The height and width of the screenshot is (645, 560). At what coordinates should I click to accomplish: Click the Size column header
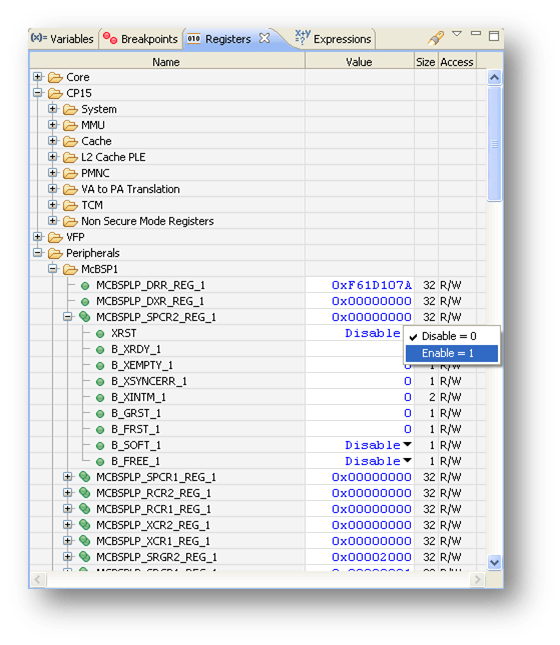[x=426, y=62]
